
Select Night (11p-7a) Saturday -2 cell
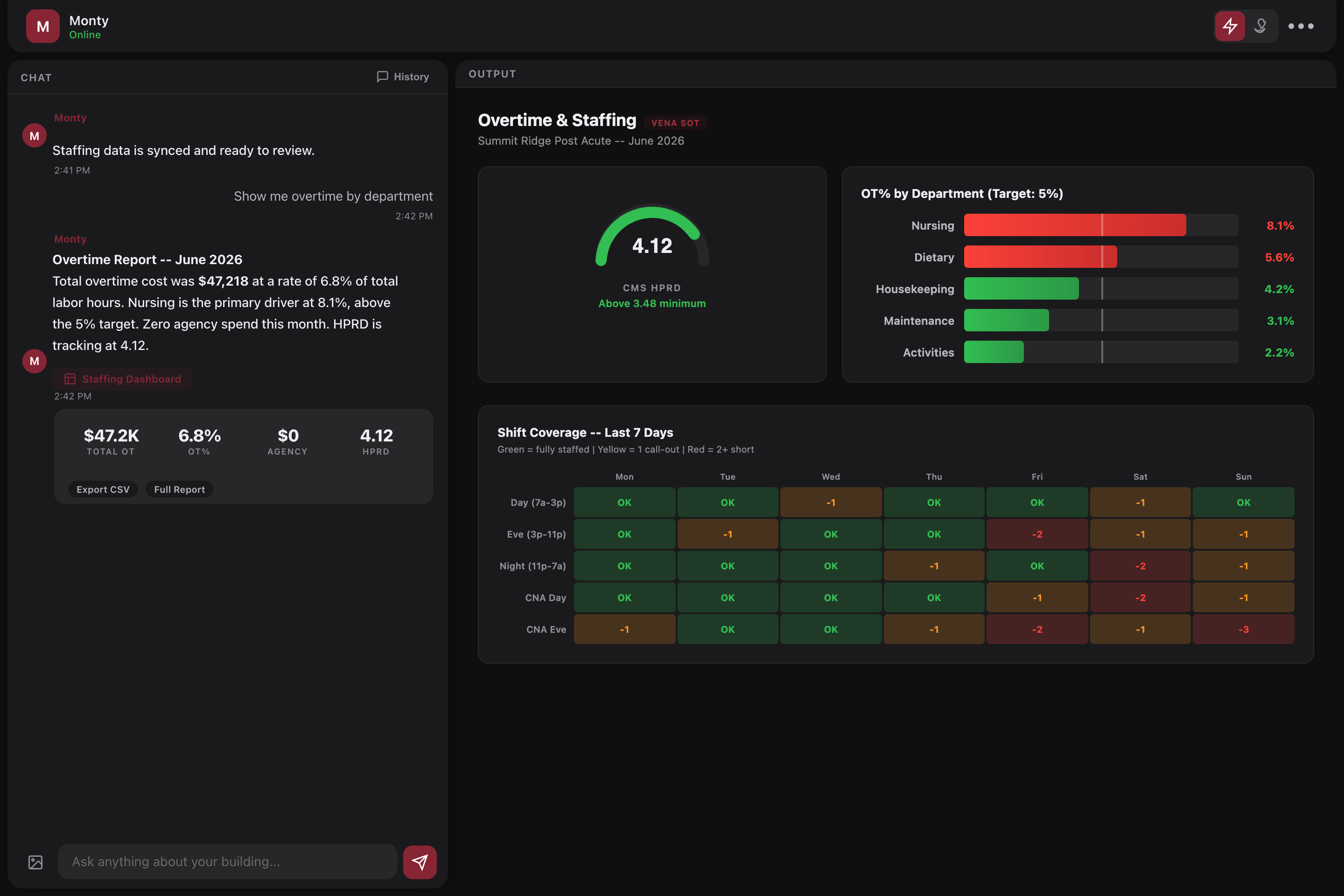point(1140,566)
